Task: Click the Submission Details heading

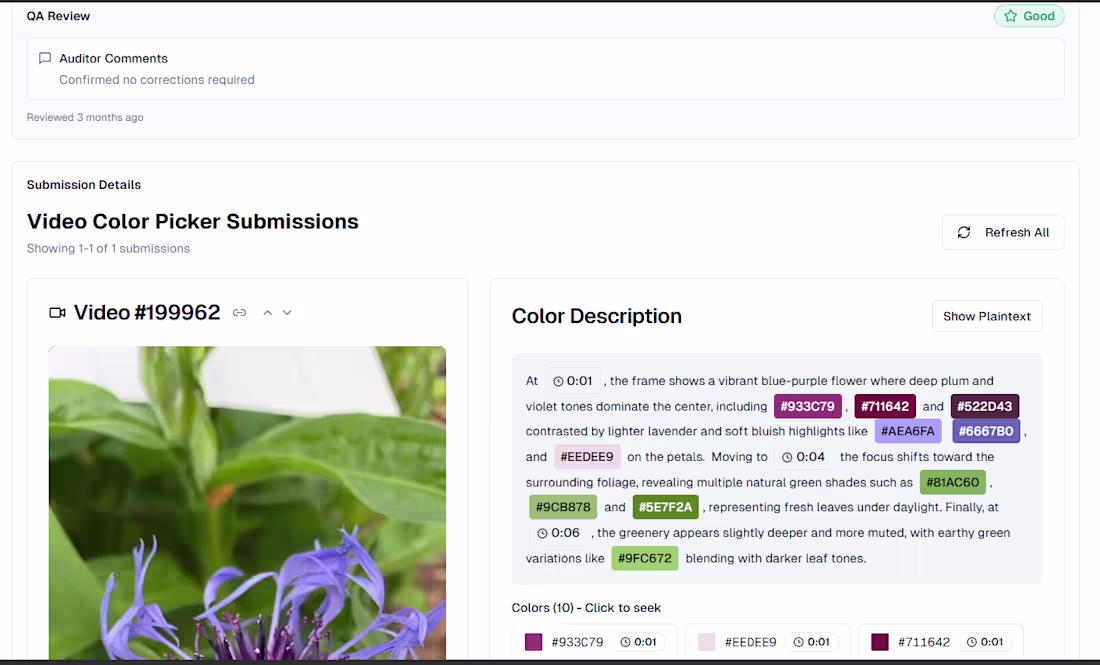Action: [x=83, y=185]
